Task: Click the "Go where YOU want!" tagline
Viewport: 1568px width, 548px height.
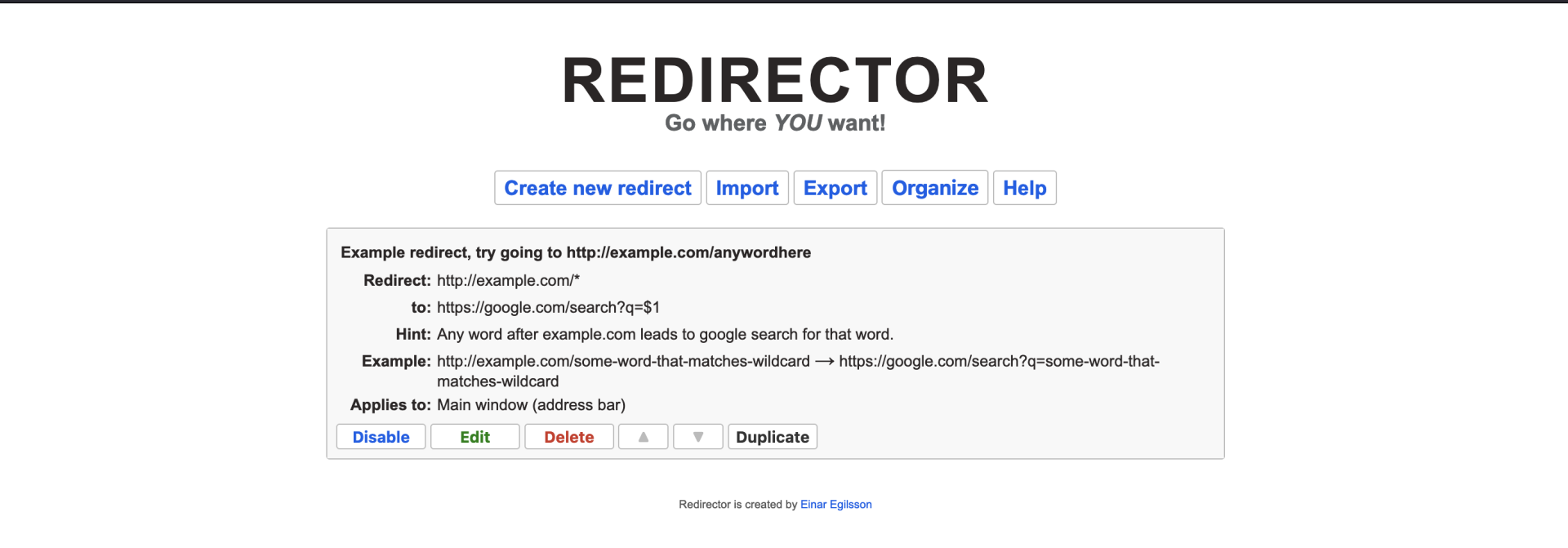Action: tap(775, 123)
